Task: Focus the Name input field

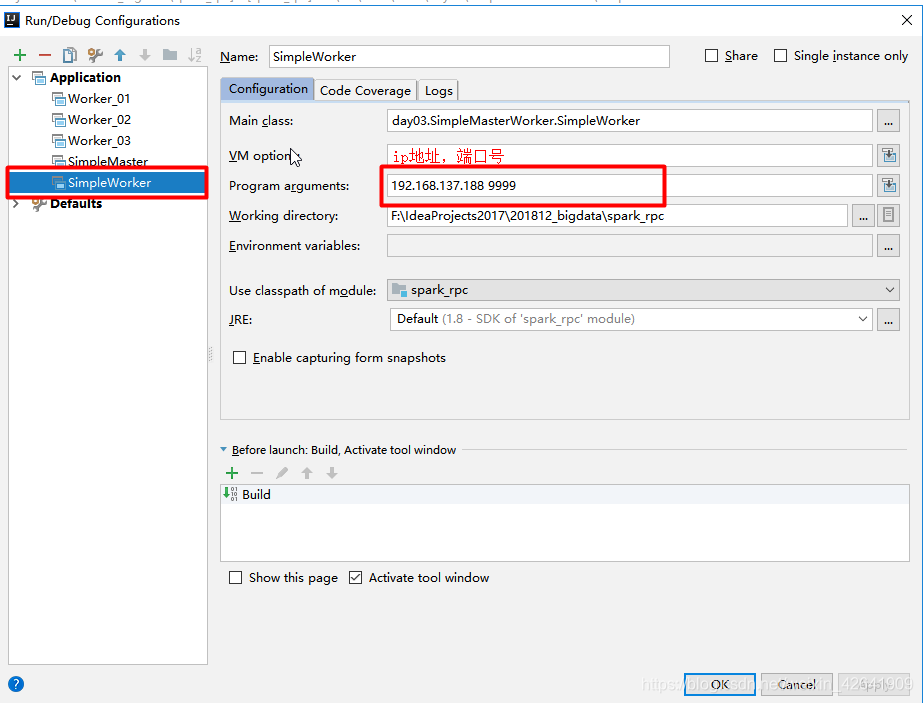Action: tap(469, 57)
